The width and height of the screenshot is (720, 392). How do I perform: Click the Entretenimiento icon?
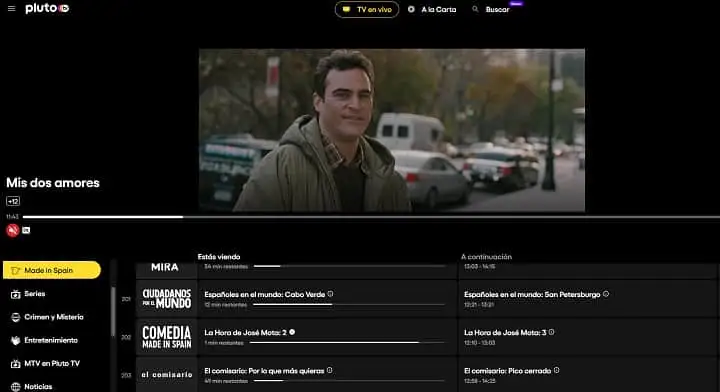click(16, 341)
